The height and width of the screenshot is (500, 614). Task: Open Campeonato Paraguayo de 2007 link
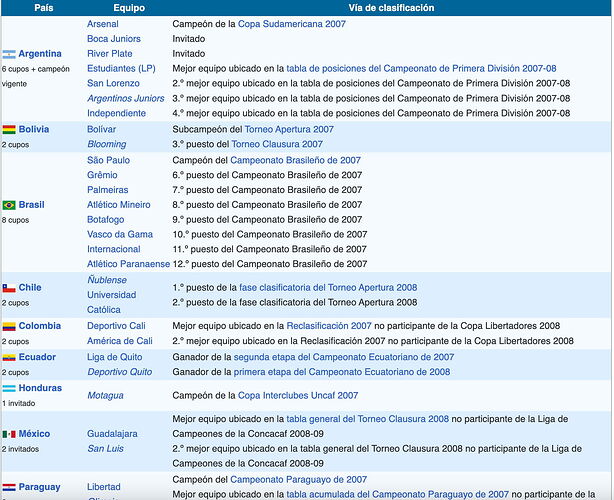click(x=298, y=480)
